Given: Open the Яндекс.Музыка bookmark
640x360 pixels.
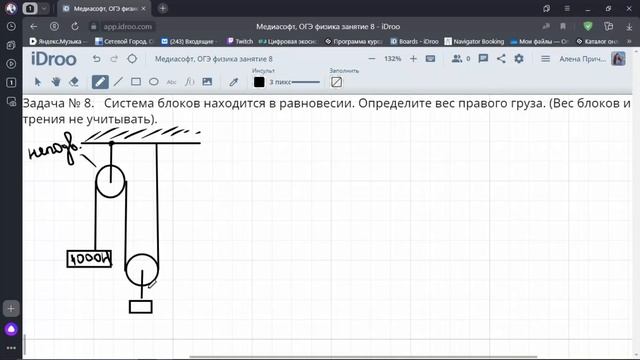Looking at the screenshot, I should (58, 41).
